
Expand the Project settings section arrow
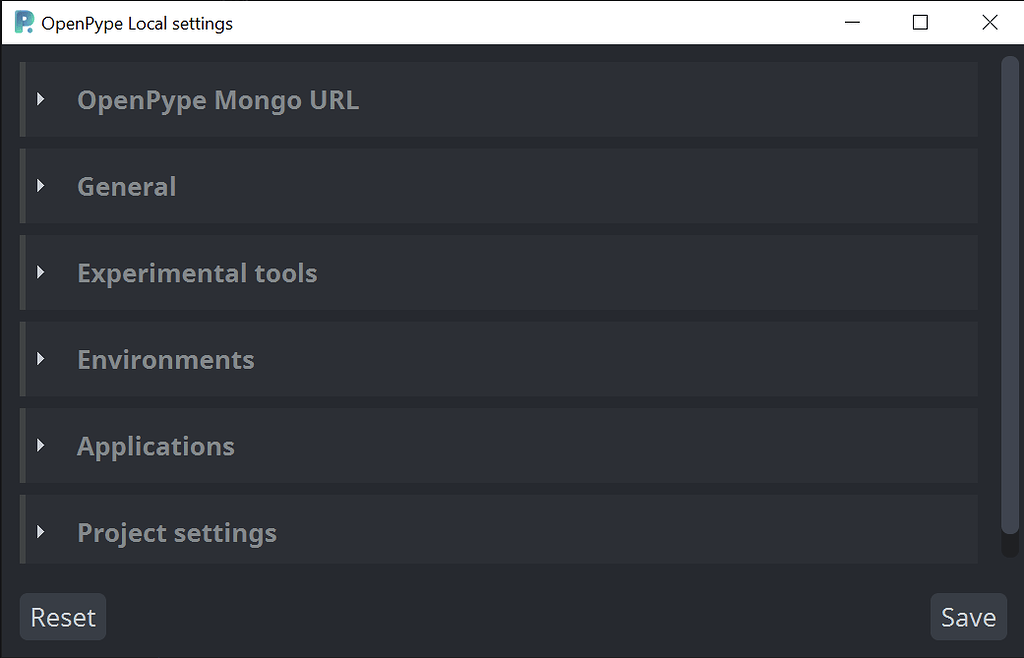[x=41, y=532]
